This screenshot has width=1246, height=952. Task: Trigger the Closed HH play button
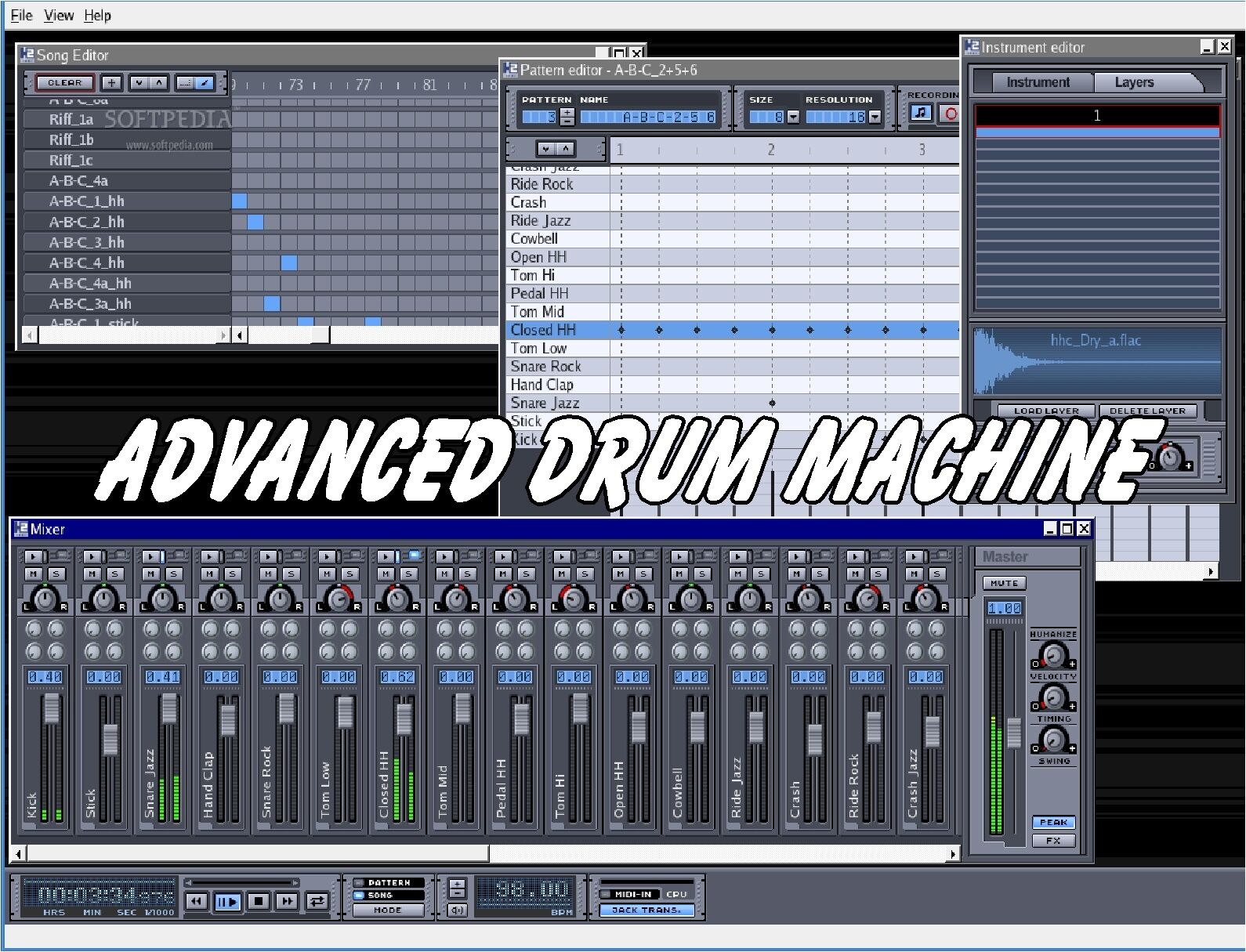pos(386,556)
